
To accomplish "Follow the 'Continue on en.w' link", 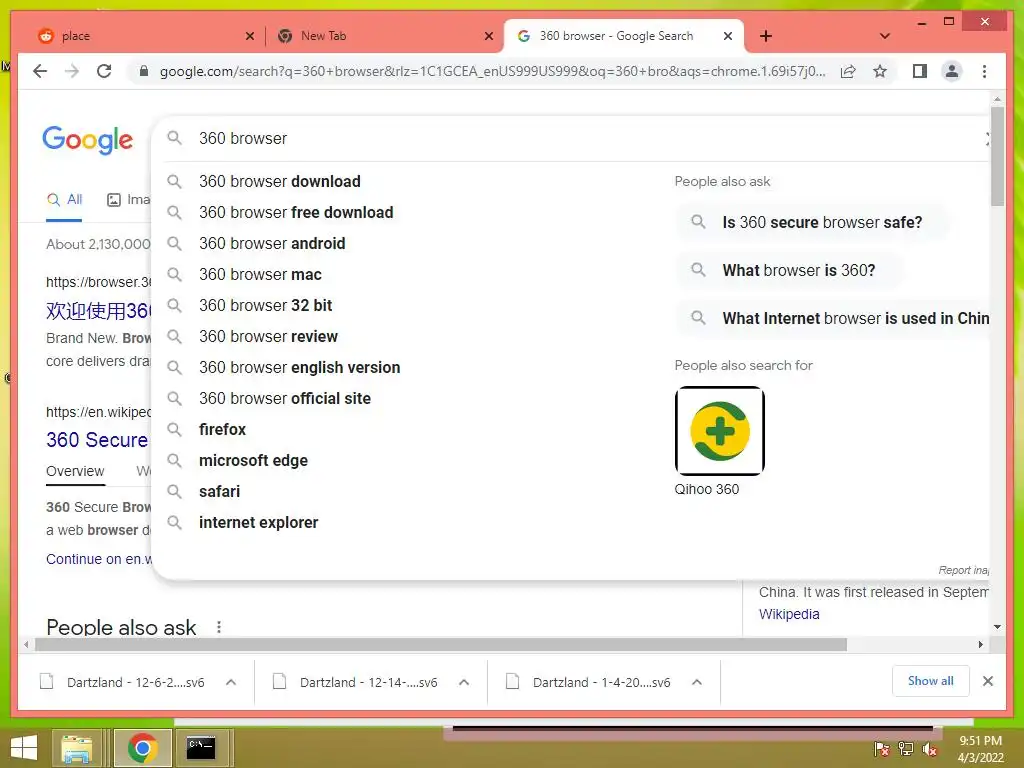I will [x=99, y=559].
